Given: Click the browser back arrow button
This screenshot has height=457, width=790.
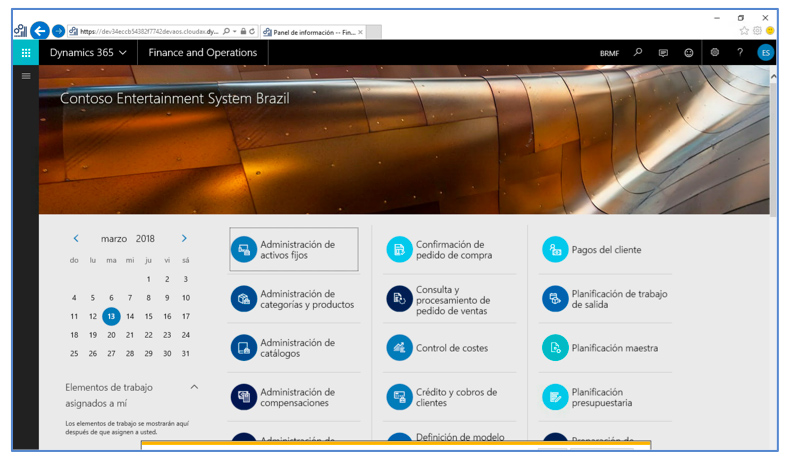Looking at the screenshot, I should [40, 31].
